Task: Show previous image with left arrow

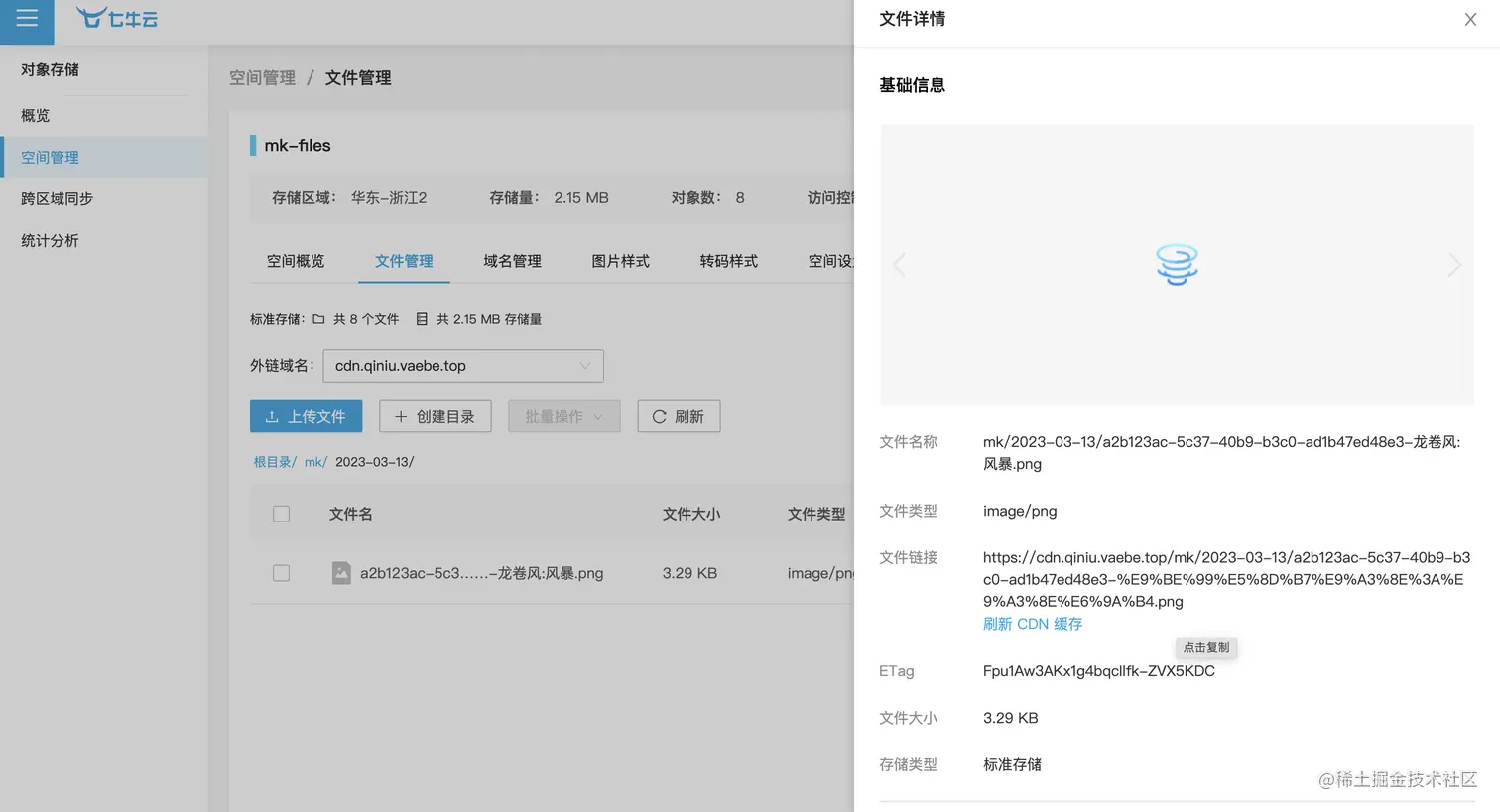Action: 899,265
